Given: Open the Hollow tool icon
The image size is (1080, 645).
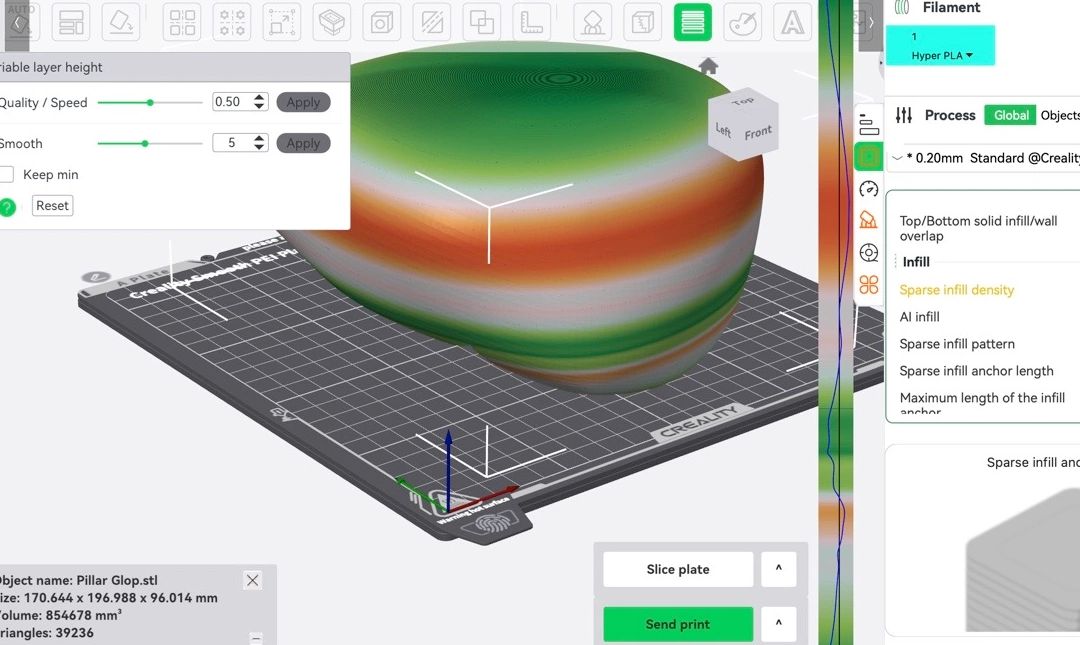Looking at the screenshot, I should 331,23.
